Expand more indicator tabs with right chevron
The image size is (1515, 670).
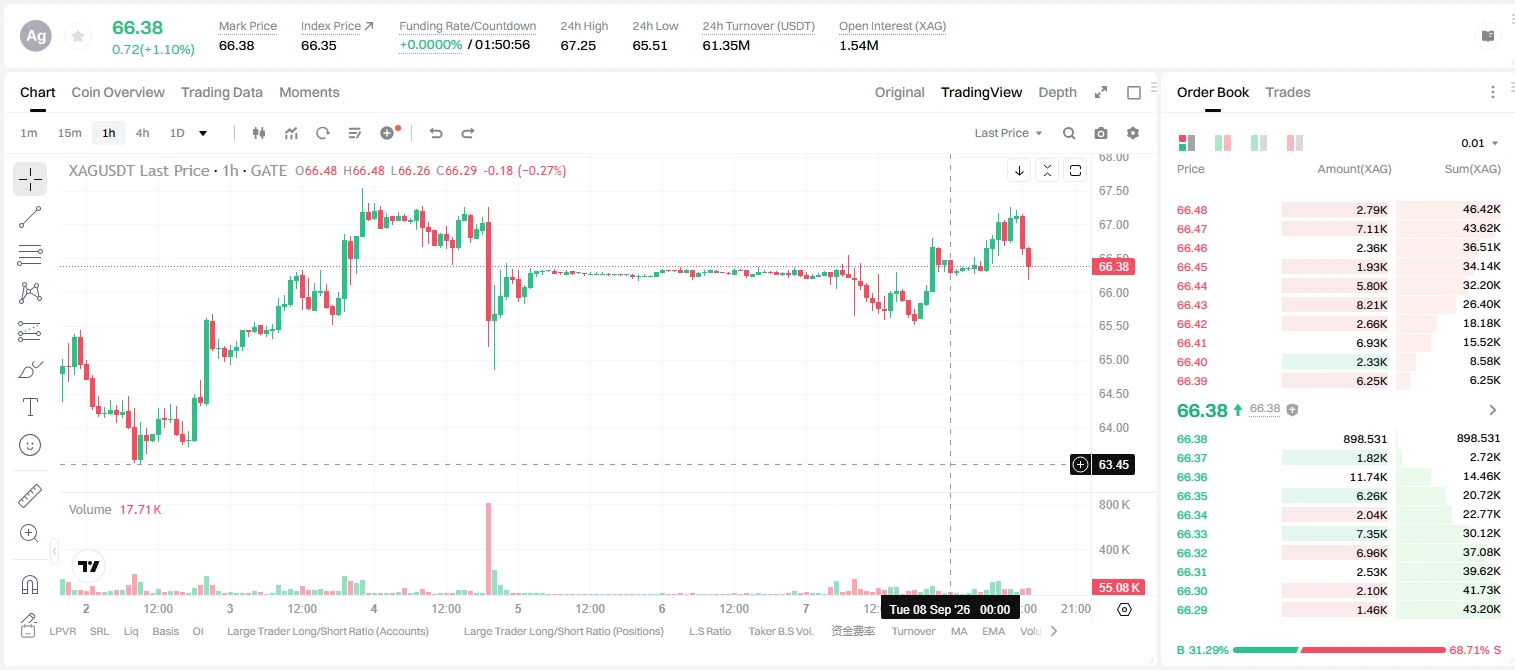click(1053, 631)
